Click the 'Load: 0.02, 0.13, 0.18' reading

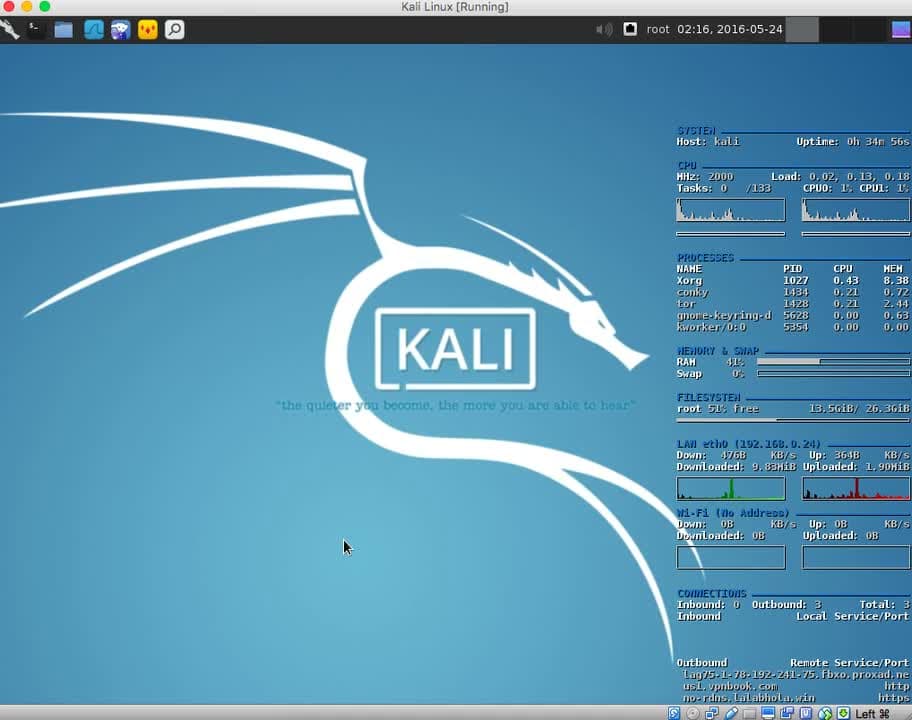tap(840, 176)
